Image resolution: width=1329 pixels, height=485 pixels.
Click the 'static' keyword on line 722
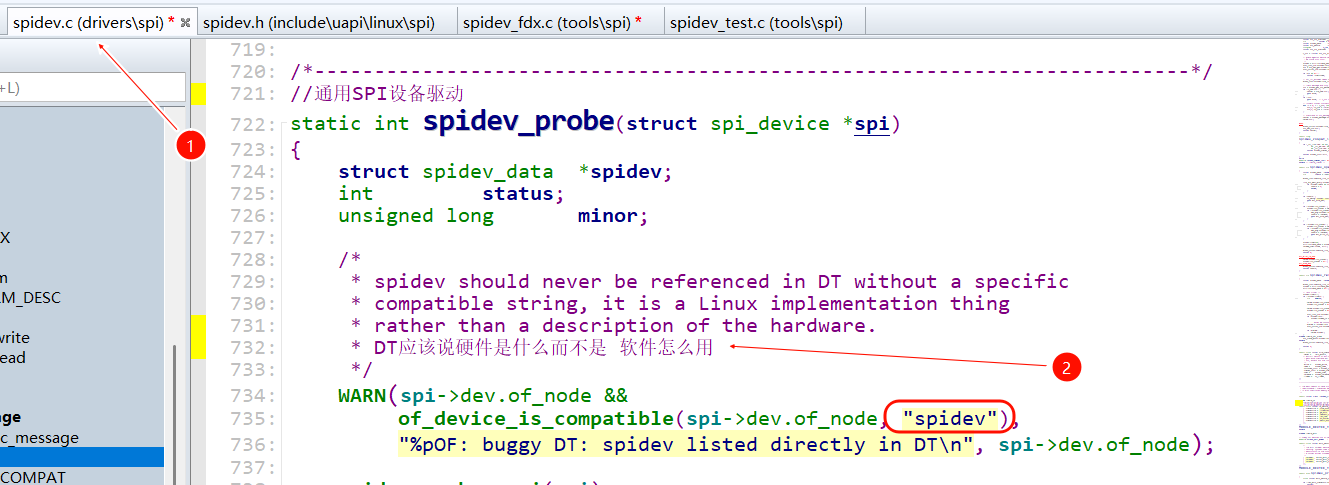(x=326, y=124)
